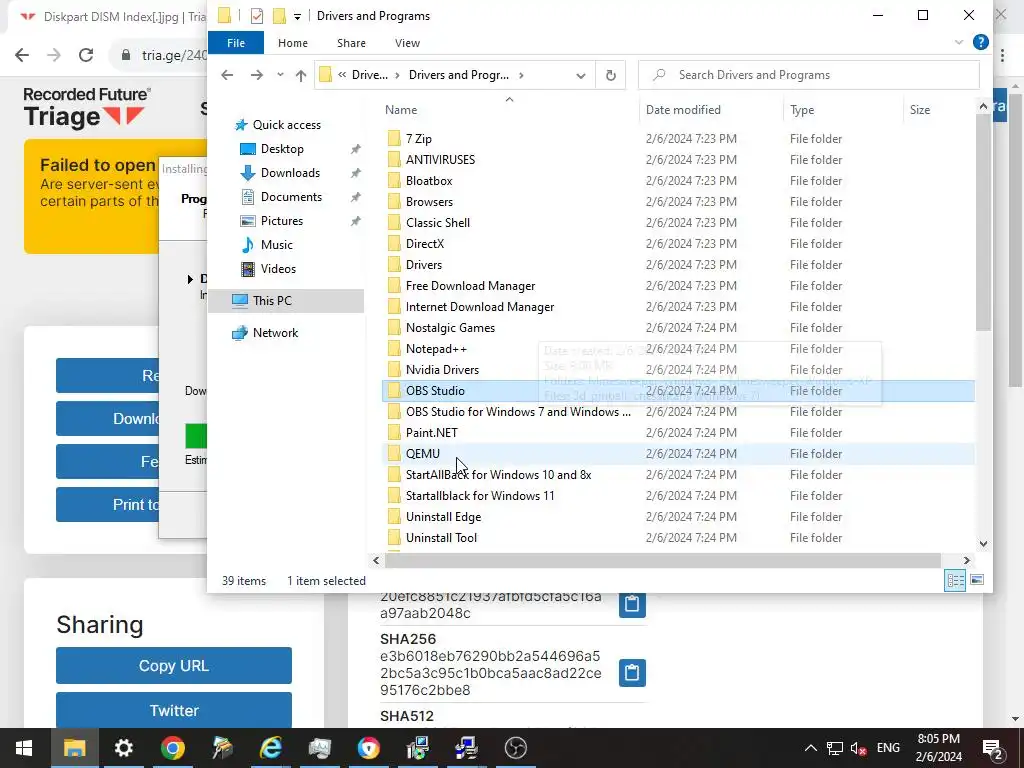Open OBS Studio from taskbar

tap(515, 748)
